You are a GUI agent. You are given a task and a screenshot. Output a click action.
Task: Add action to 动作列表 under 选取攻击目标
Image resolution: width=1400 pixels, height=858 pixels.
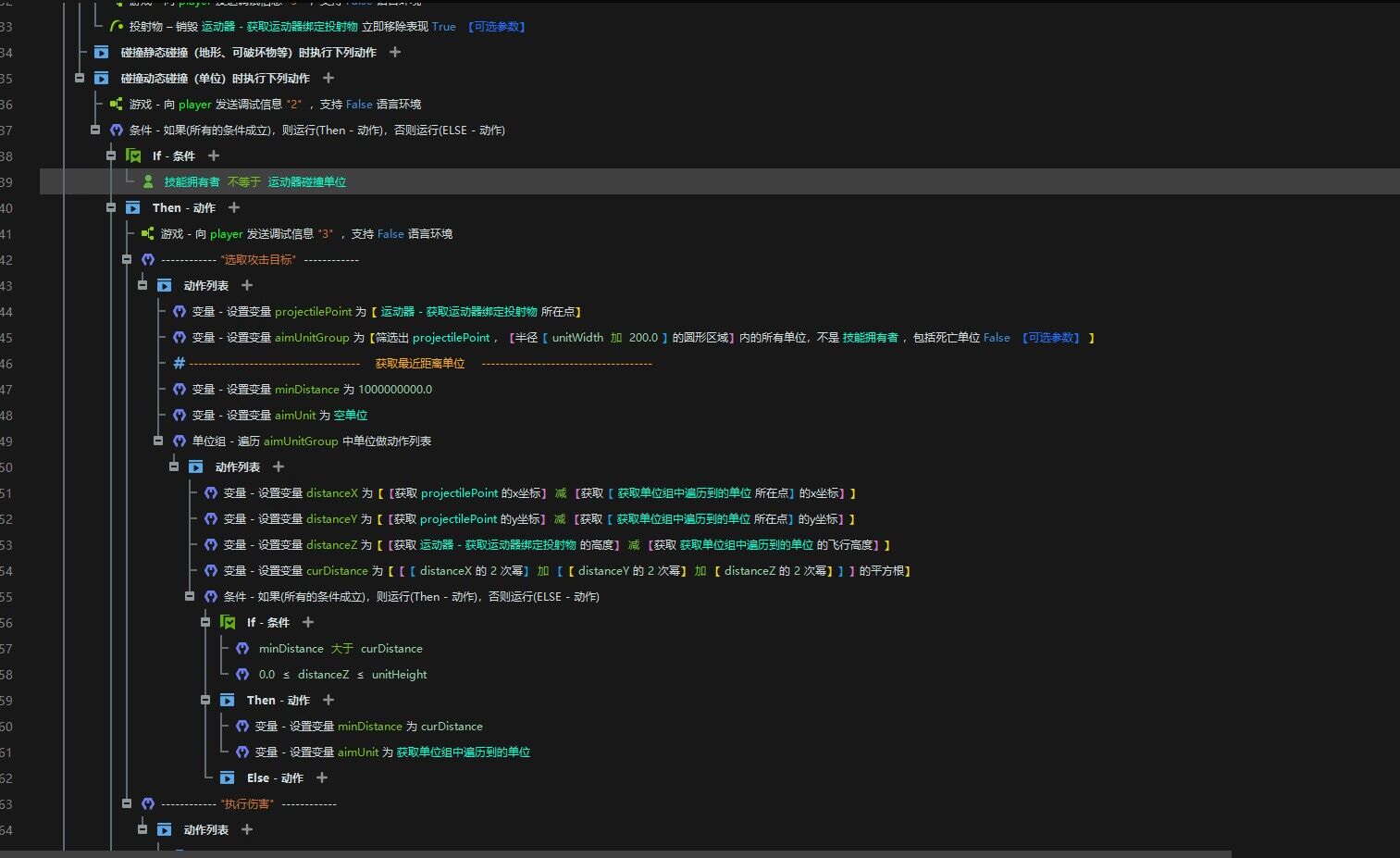point(247,285)
